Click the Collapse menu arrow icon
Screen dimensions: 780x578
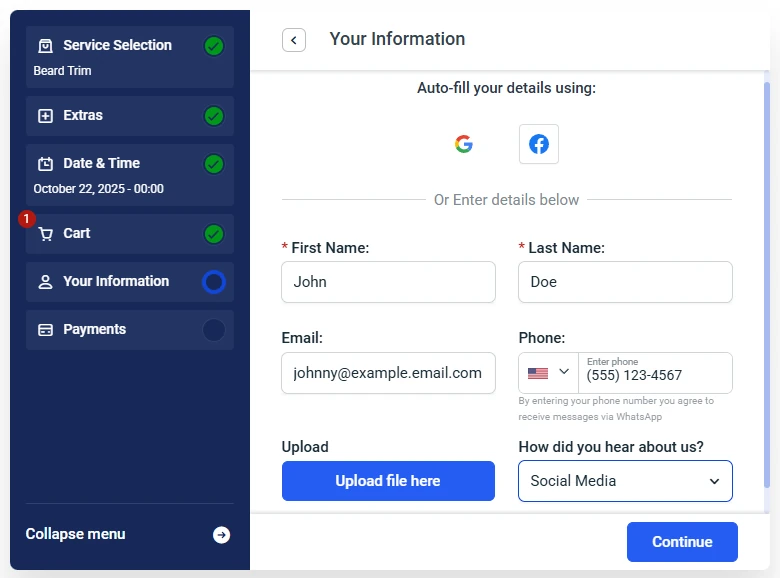click(x=222, y=535)
